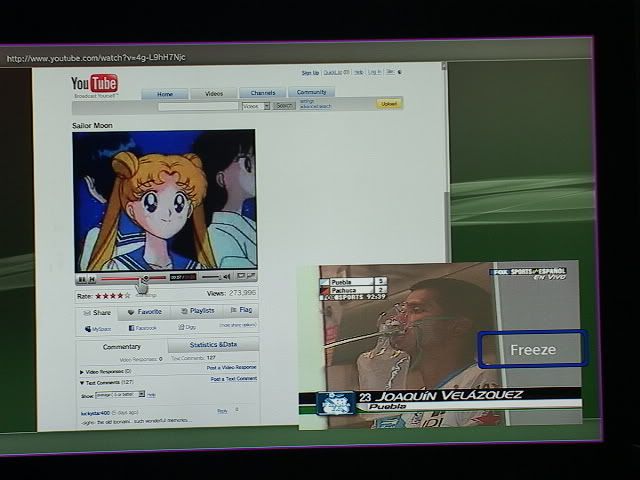640x480 pixels.
Task: Open the Channels tab
Action: click(x=262, y=93)
